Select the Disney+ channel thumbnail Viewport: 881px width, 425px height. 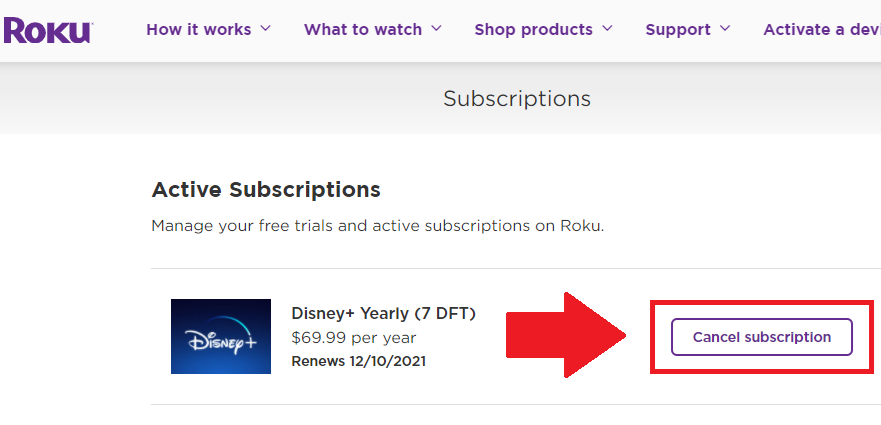pyautogui.click(x=221, y=336)
